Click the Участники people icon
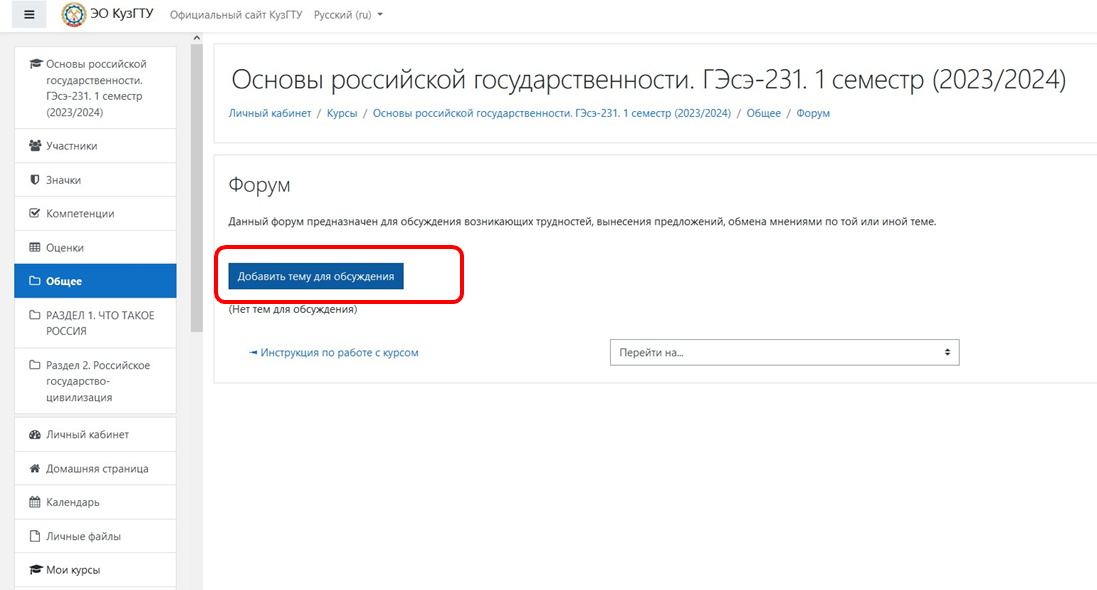 click(x=35, y=146)
